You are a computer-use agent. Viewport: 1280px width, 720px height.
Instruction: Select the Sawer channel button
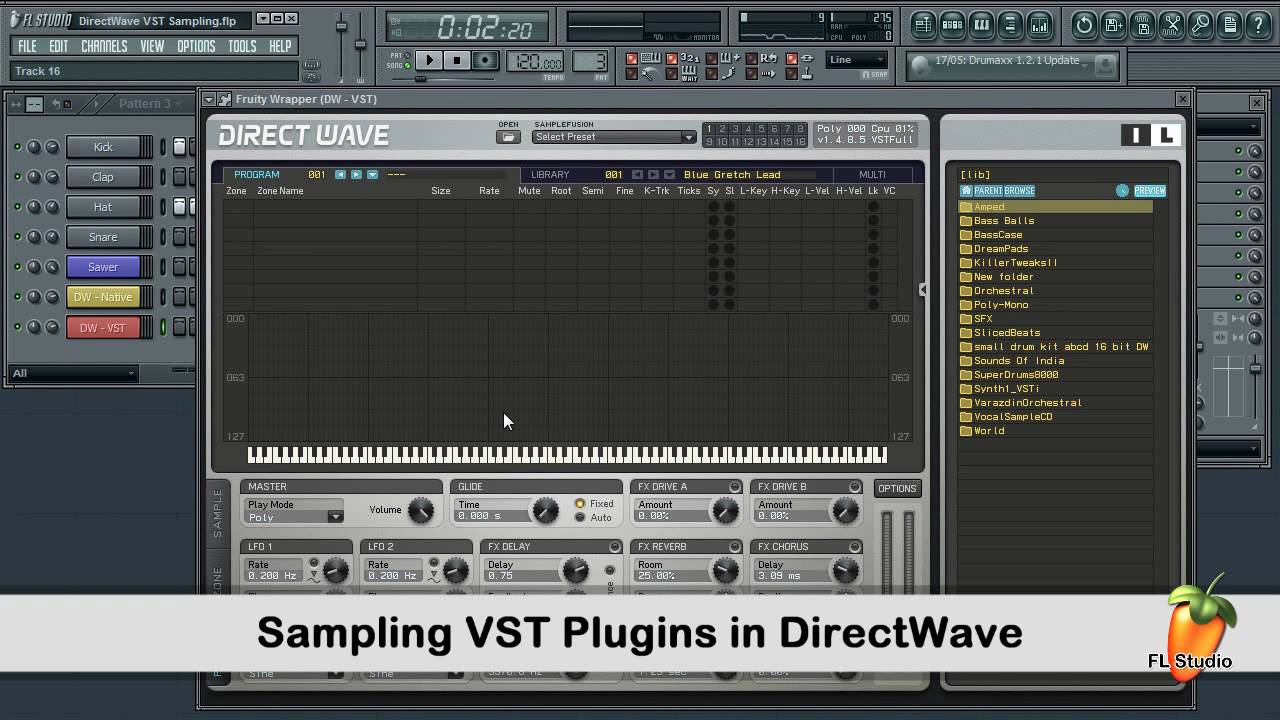tap(103, 267)
